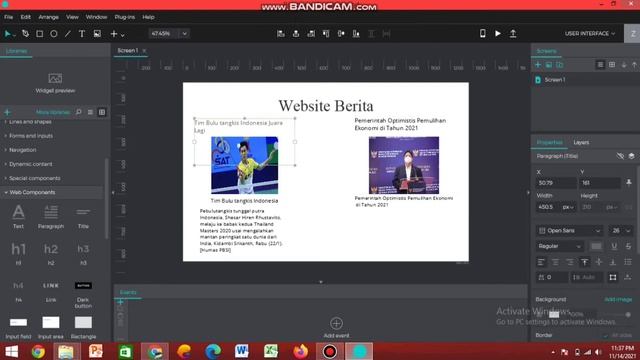Click the third alignment icon in toolbar
Viewport: 640px width, 360px height.
pos(311,34)
